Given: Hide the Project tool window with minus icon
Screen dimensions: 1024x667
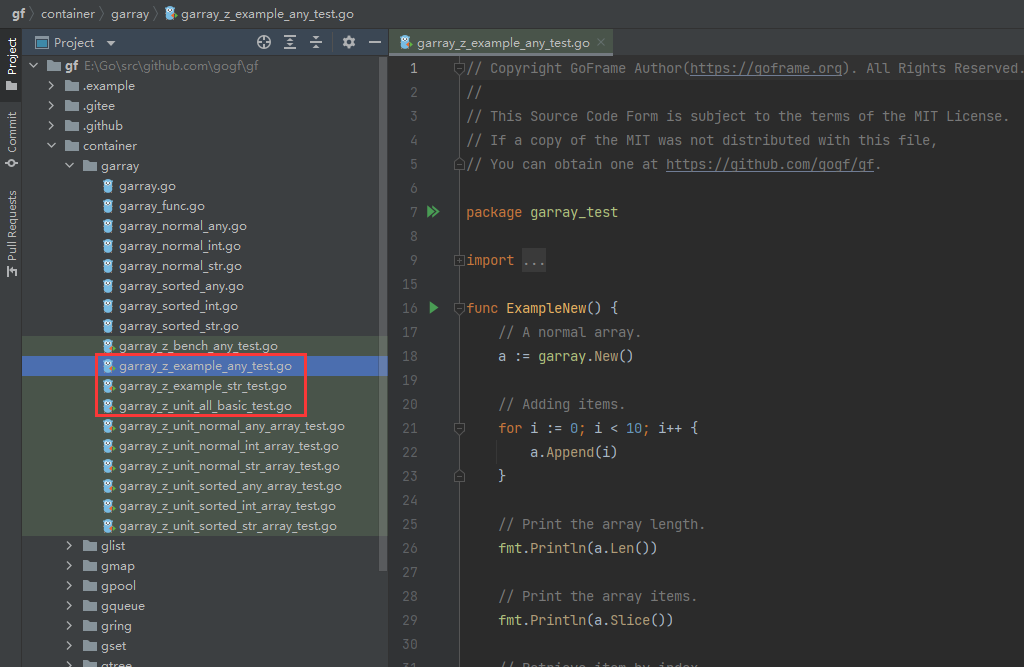Looking at the screenshot, I should pyautogui.click(x=375, y=42).
